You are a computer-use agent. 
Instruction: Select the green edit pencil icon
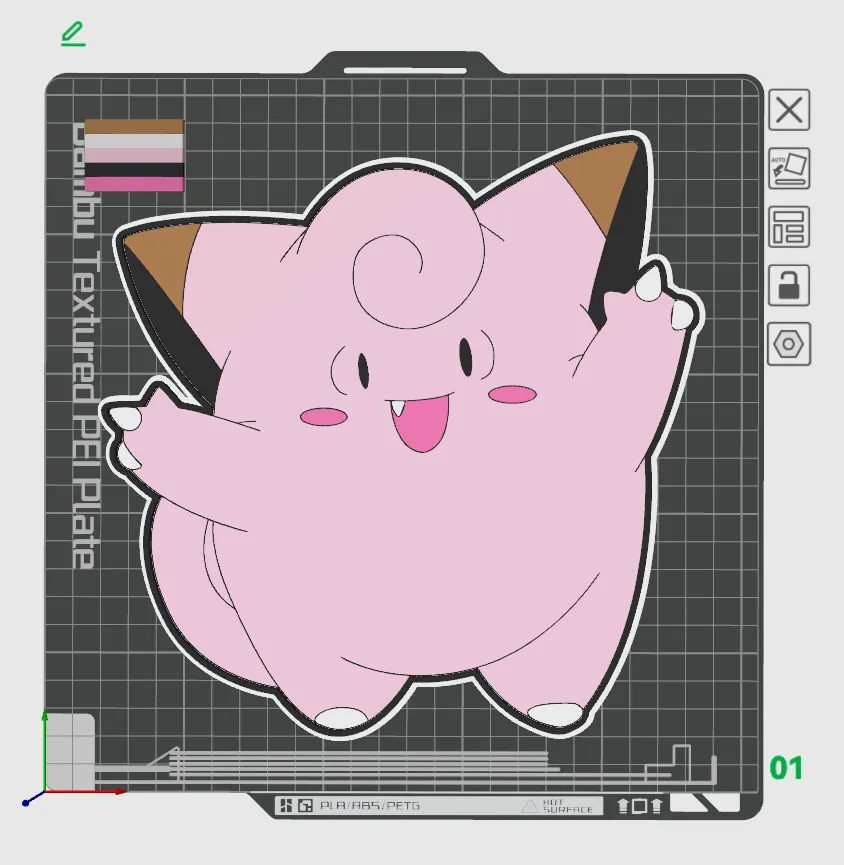click(x=71, y=33)
